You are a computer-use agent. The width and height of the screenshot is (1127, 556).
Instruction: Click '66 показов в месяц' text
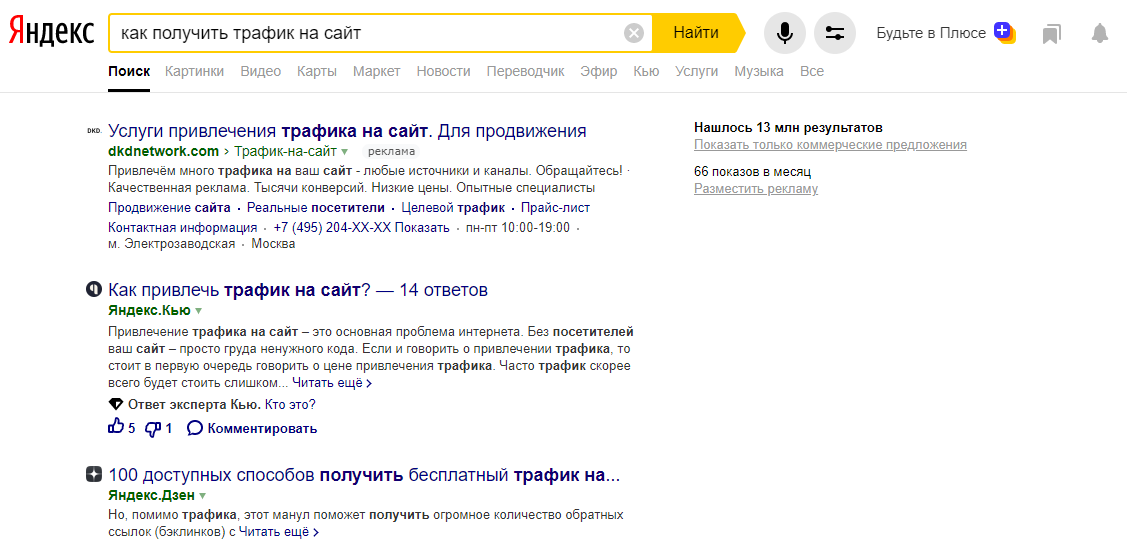[x=753, y=172]
